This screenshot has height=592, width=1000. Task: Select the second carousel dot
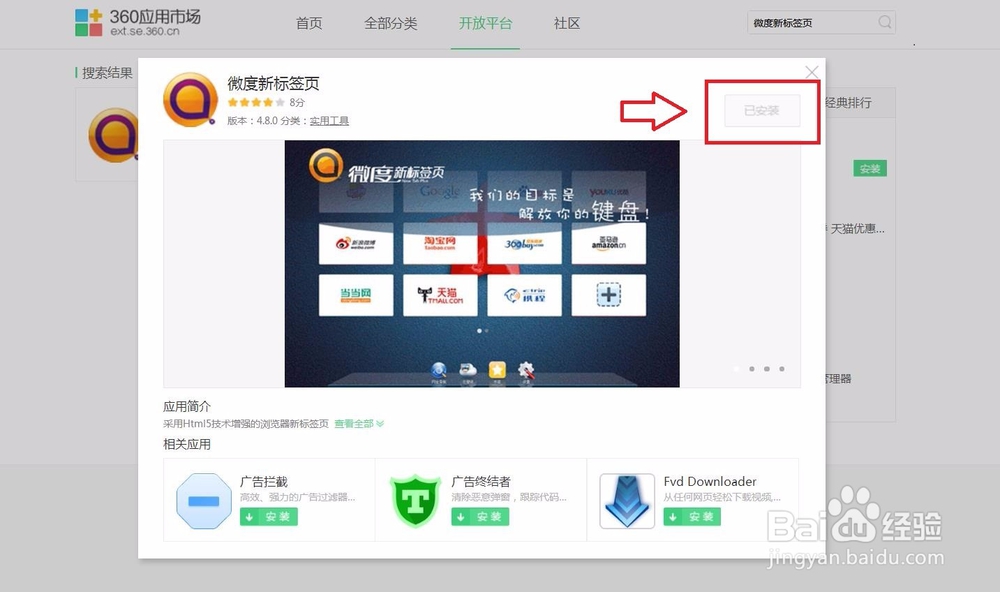752,369
